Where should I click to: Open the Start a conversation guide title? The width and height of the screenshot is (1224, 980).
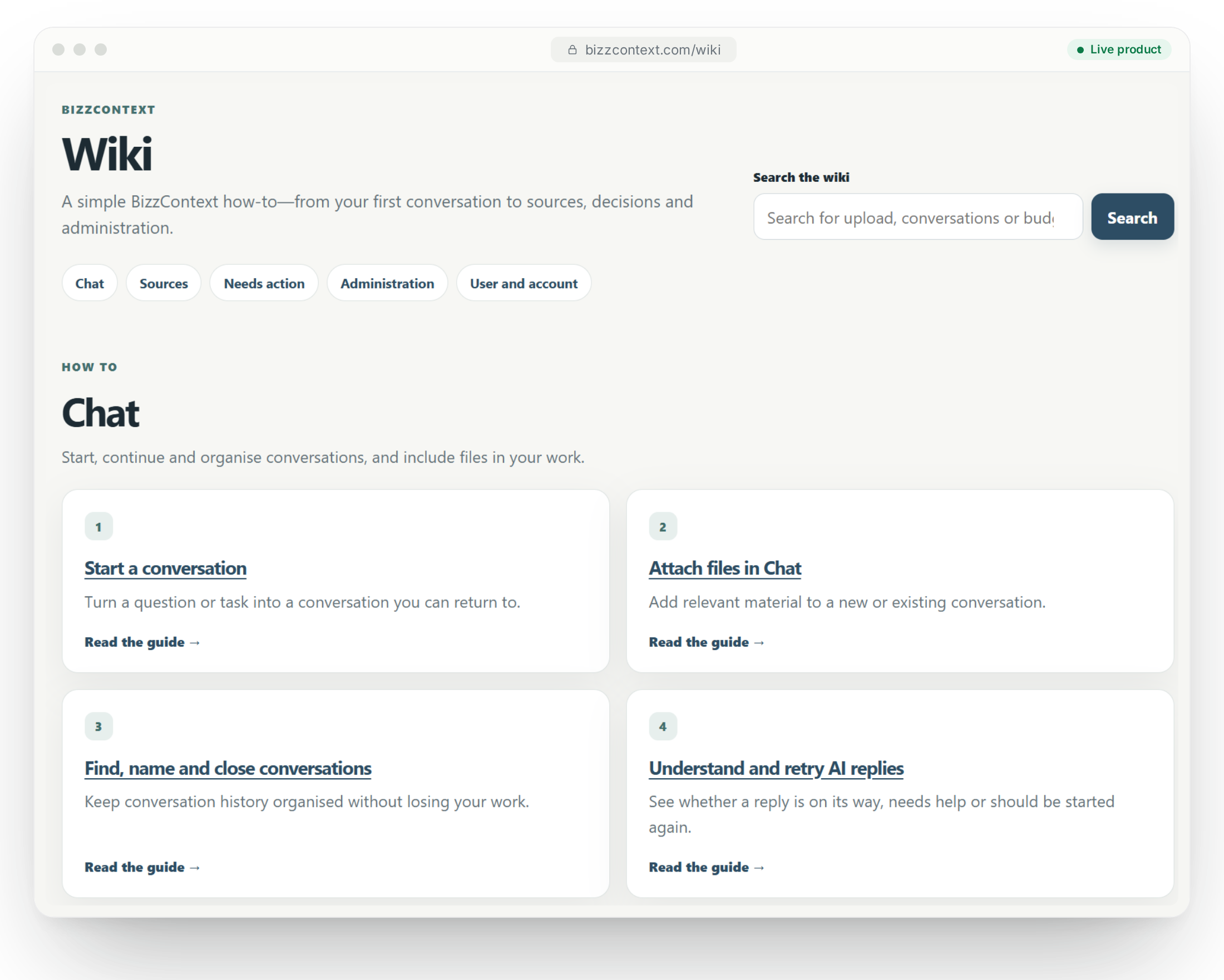click(x=165, y=568)
